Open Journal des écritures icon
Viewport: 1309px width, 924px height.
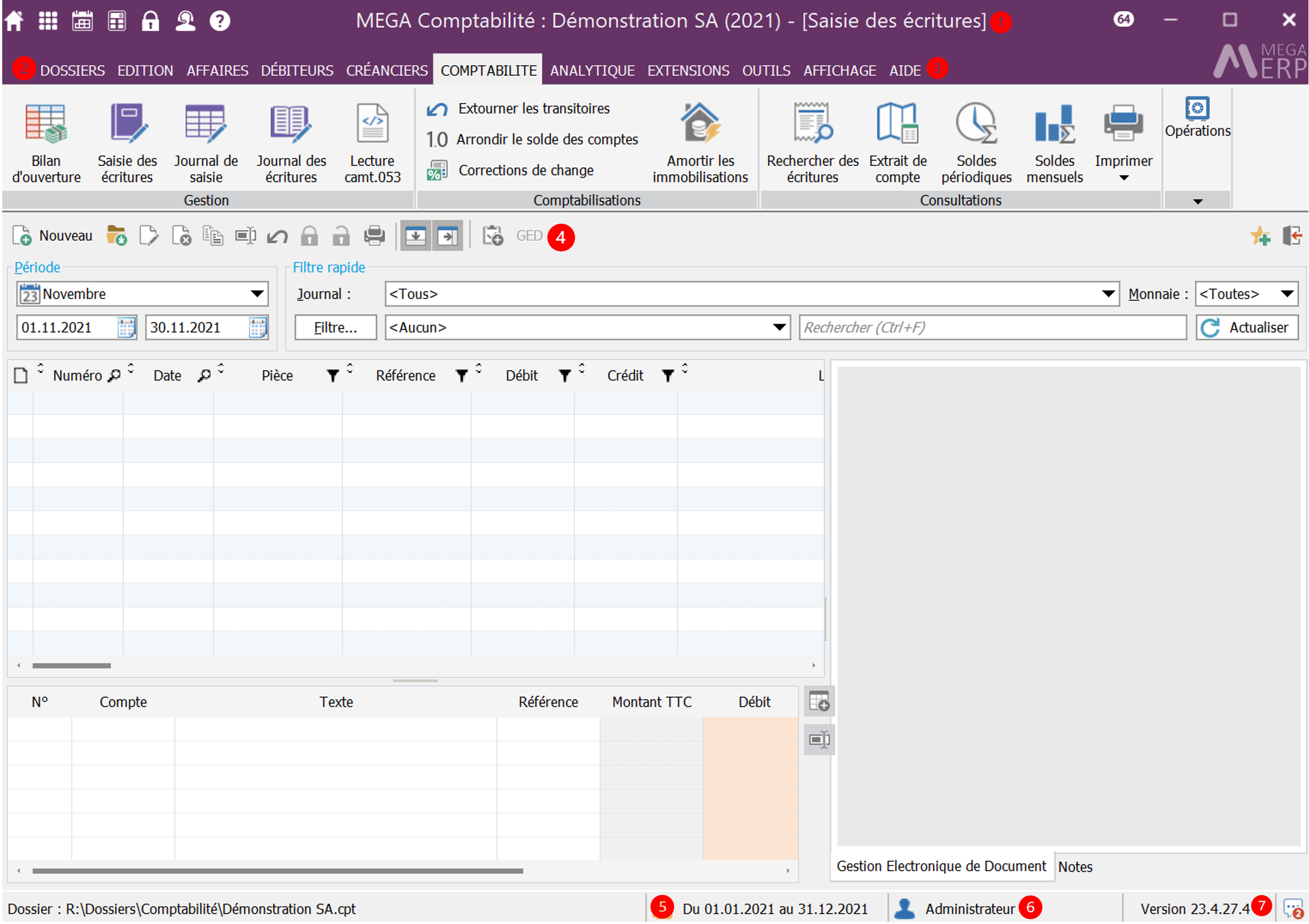[x=291, y=143]
